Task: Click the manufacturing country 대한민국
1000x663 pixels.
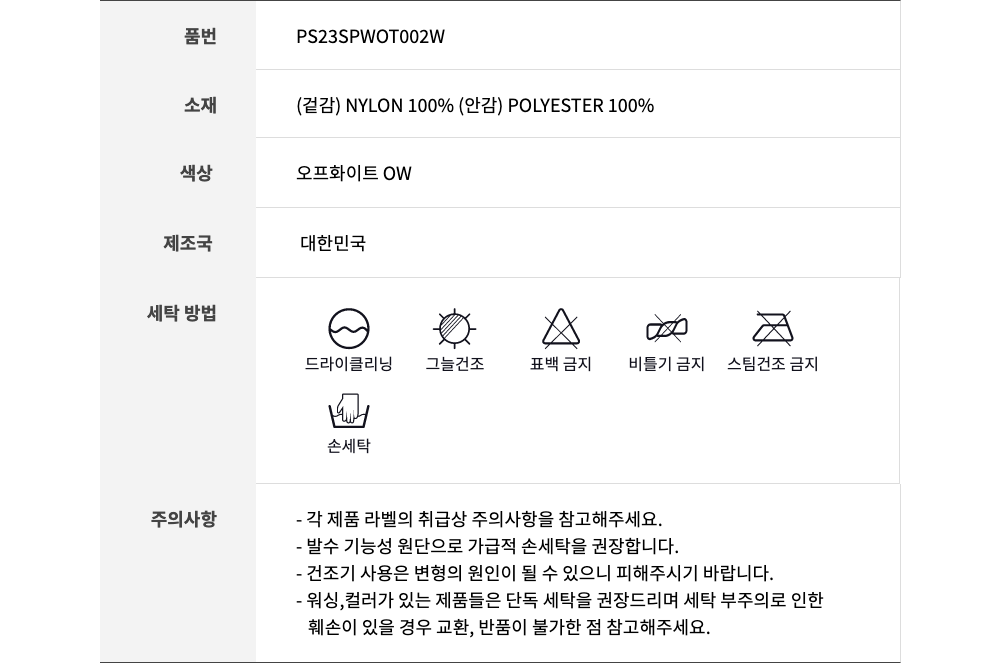Action: tap(333, 243)
